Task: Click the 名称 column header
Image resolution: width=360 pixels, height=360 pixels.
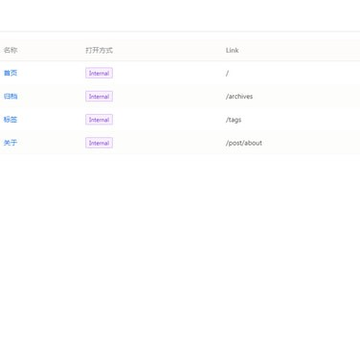Action: (10, 50)
